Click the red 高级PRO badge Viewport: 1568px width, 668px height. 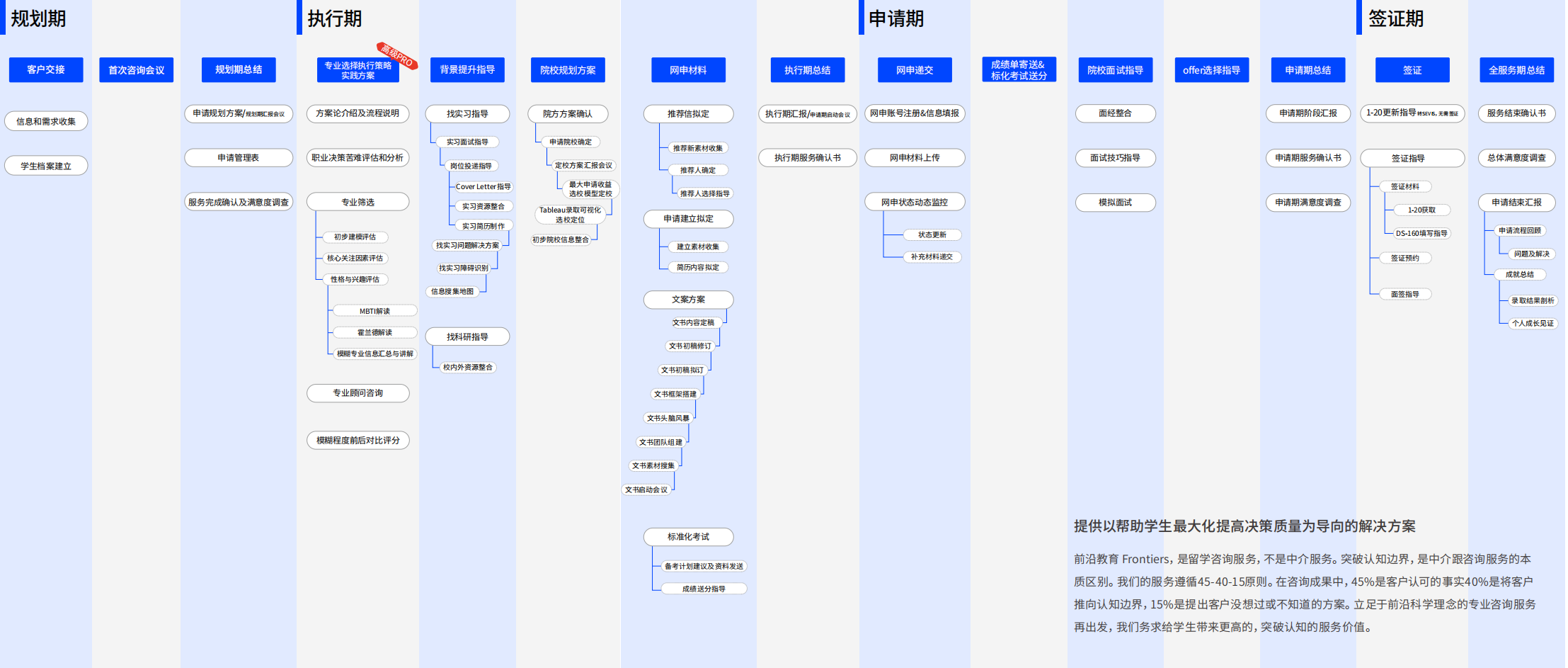pyautogui.click(x=397, y=55)
